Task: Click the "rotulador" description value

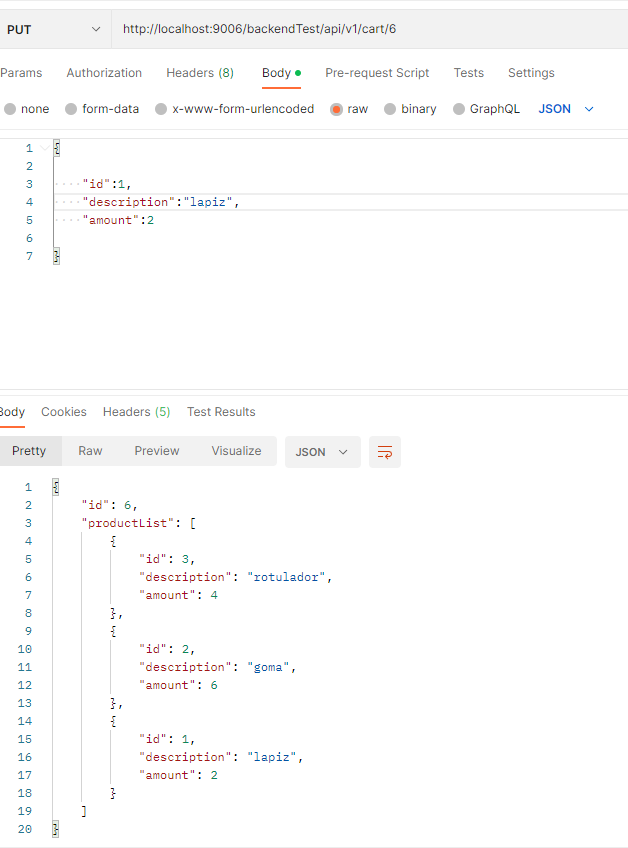Action: coord(286,577)
